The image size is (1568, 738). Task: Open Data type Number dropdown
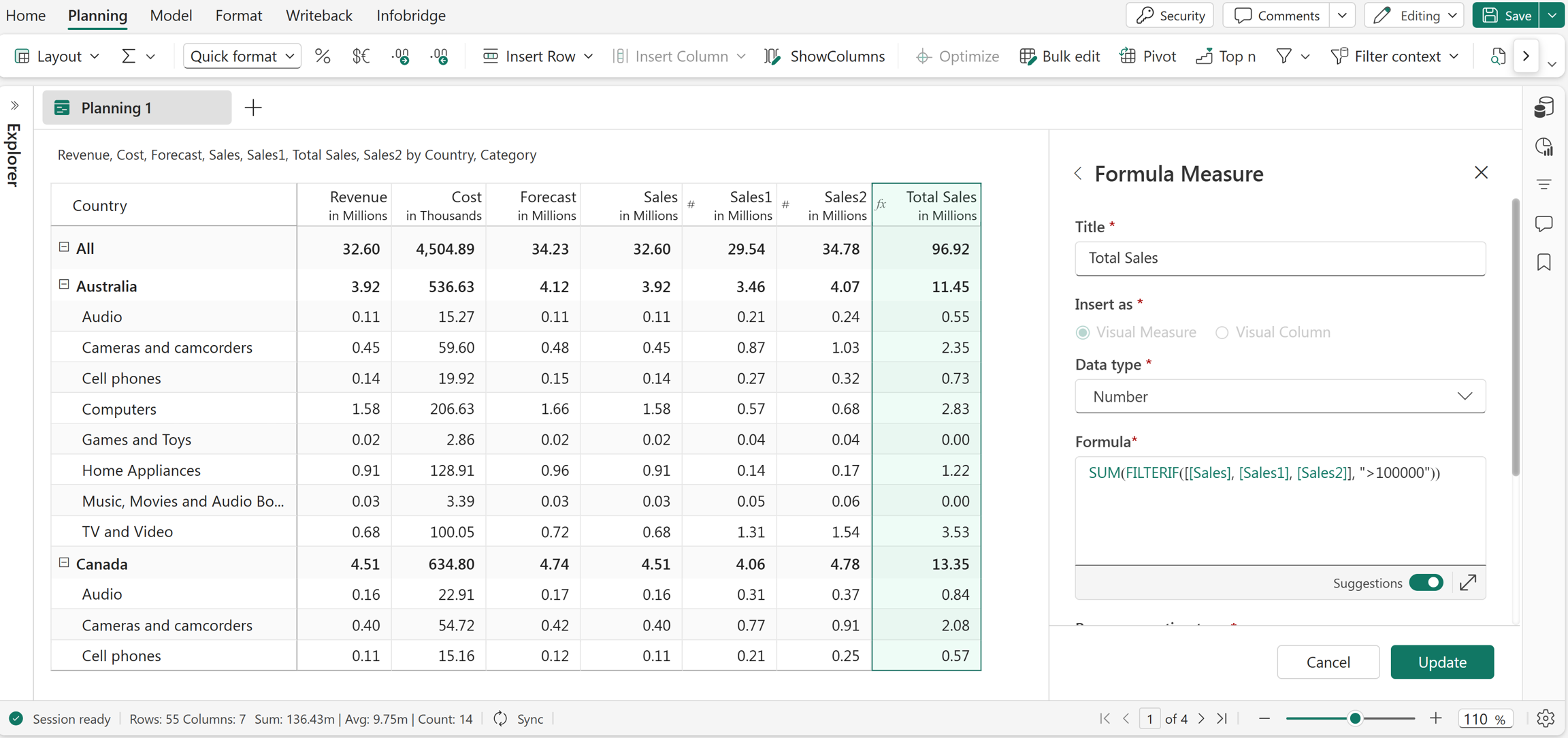pos(1280,396)
